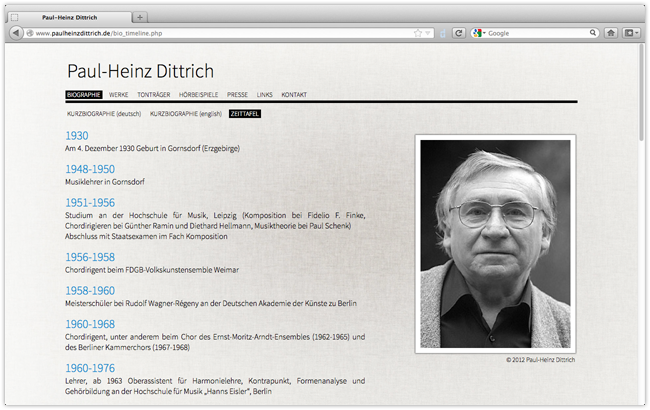Screen dimensions: 650x410
Task: Click the portrait photo of Dittrich
Action: click(x=495, y=244)
